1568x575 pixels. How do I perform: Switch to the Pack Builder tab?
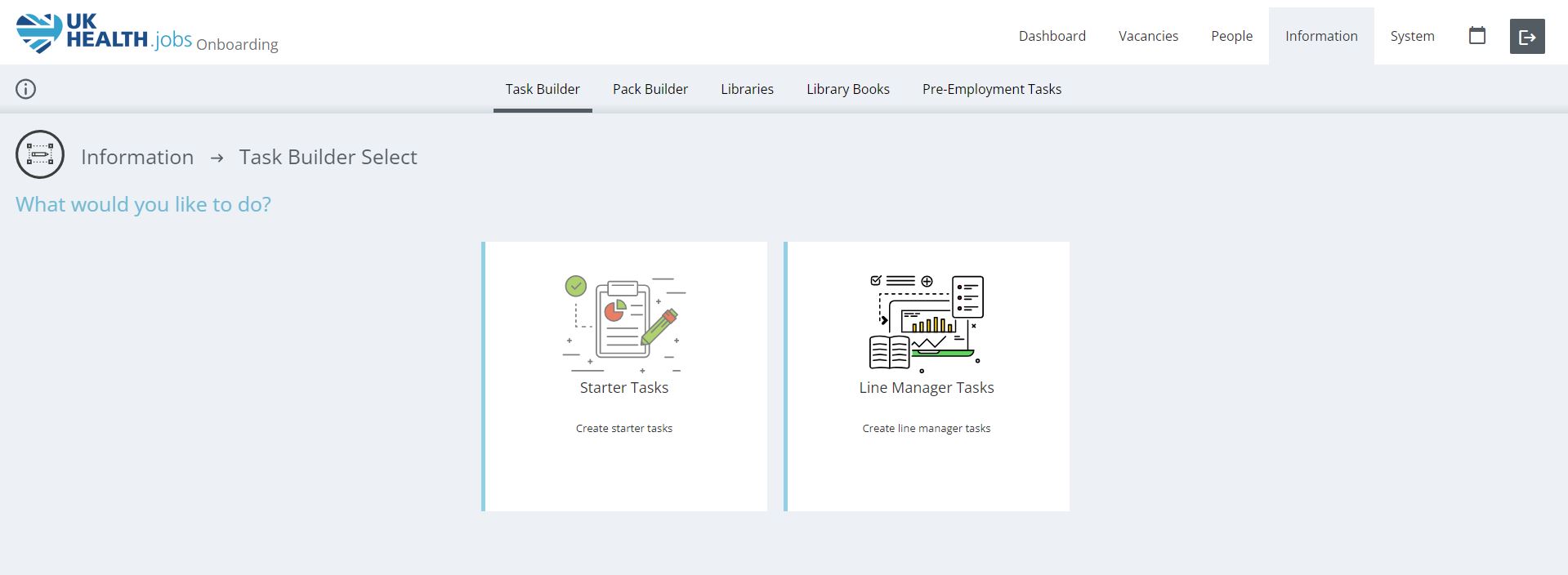650,89
